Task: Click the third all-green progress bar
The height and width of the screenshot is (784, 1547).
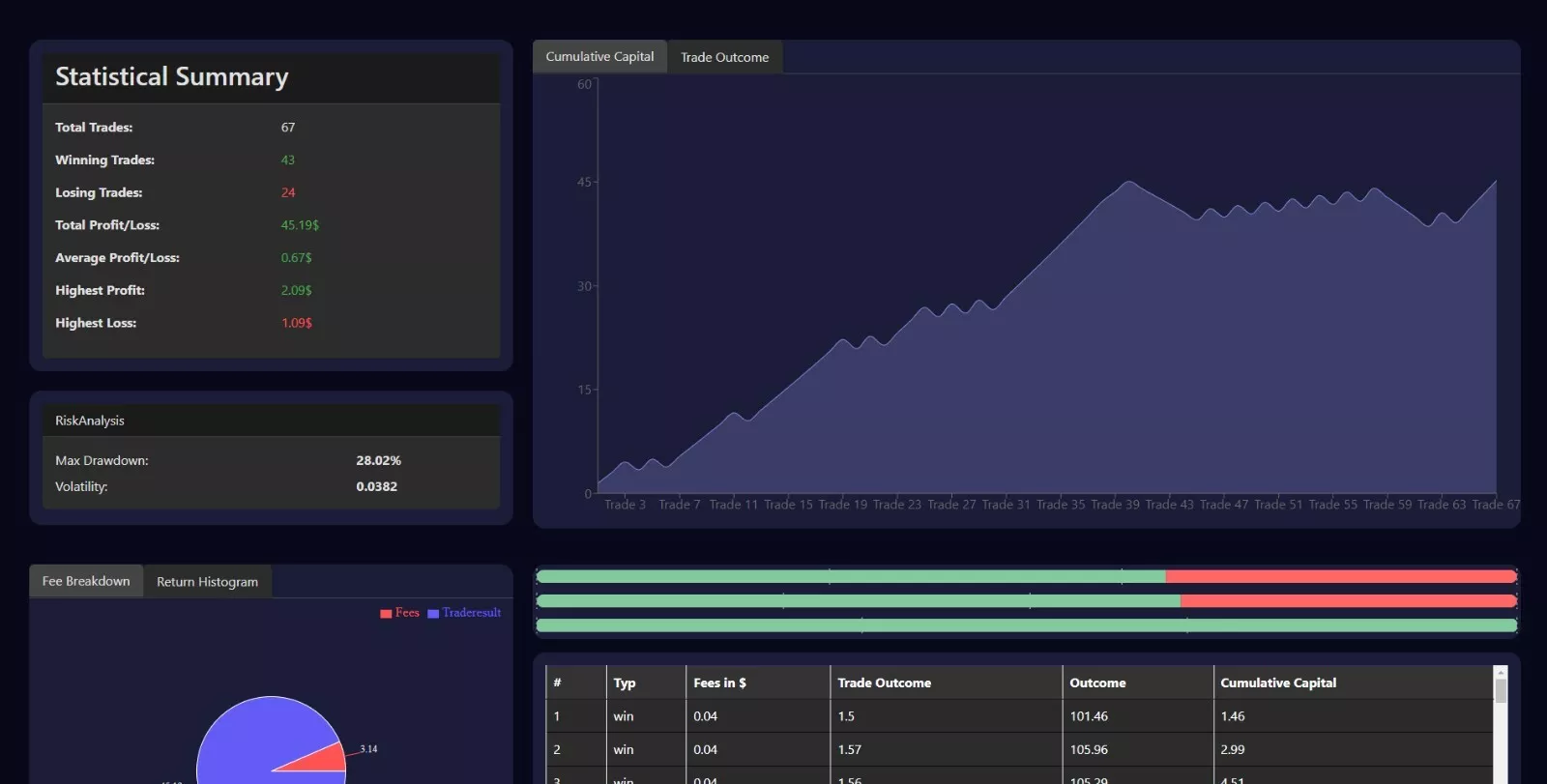Action: pyautogui.click(x=1026, y=625)
